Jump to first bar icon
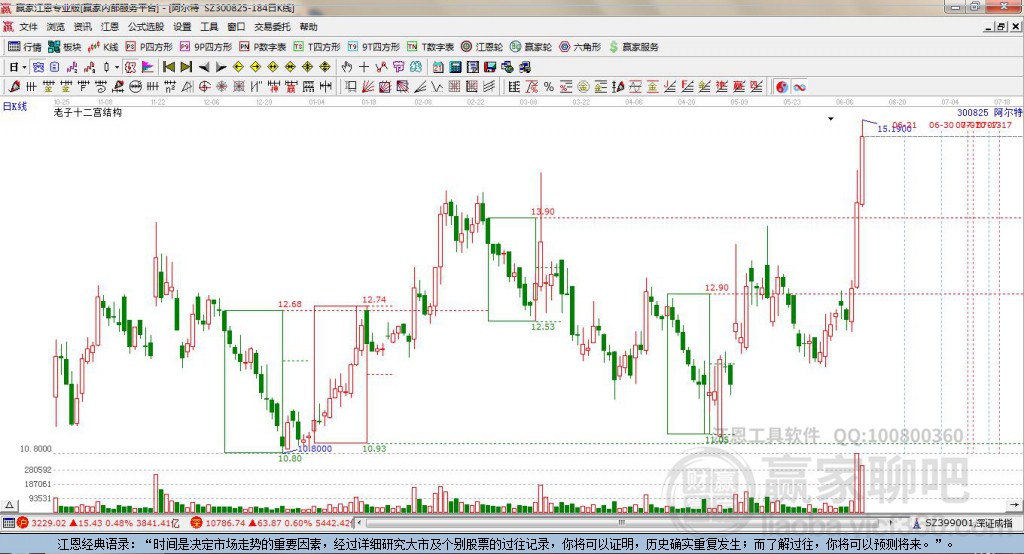 pos(168,67)
